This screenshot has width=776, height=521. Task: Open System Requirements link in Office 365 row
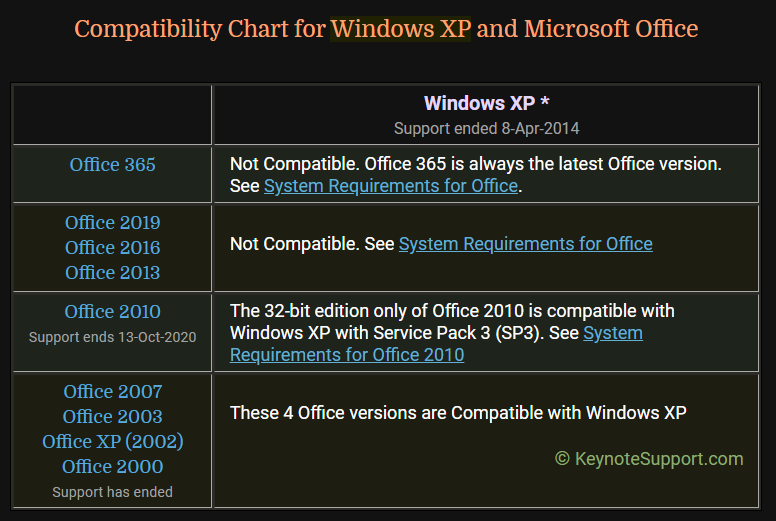tap(390, 186)
